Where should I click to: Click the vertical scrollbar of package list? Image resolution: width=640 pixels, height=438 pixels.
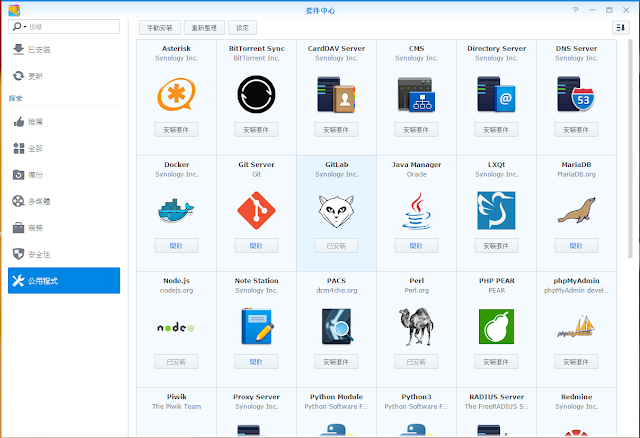click(630, 149)
